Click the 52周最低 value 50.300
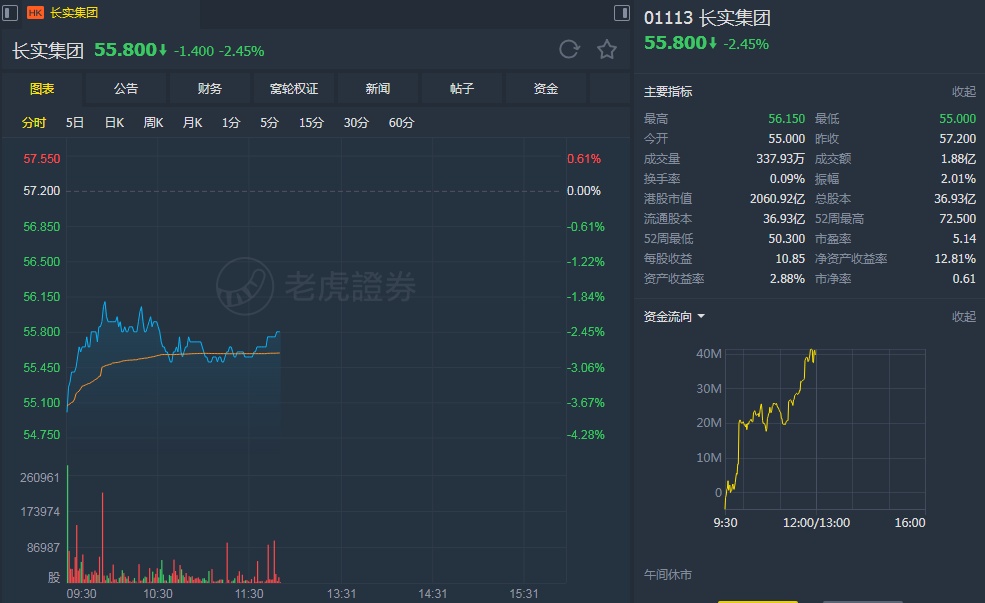Screen dimensions: 985x603 point(786,239)
